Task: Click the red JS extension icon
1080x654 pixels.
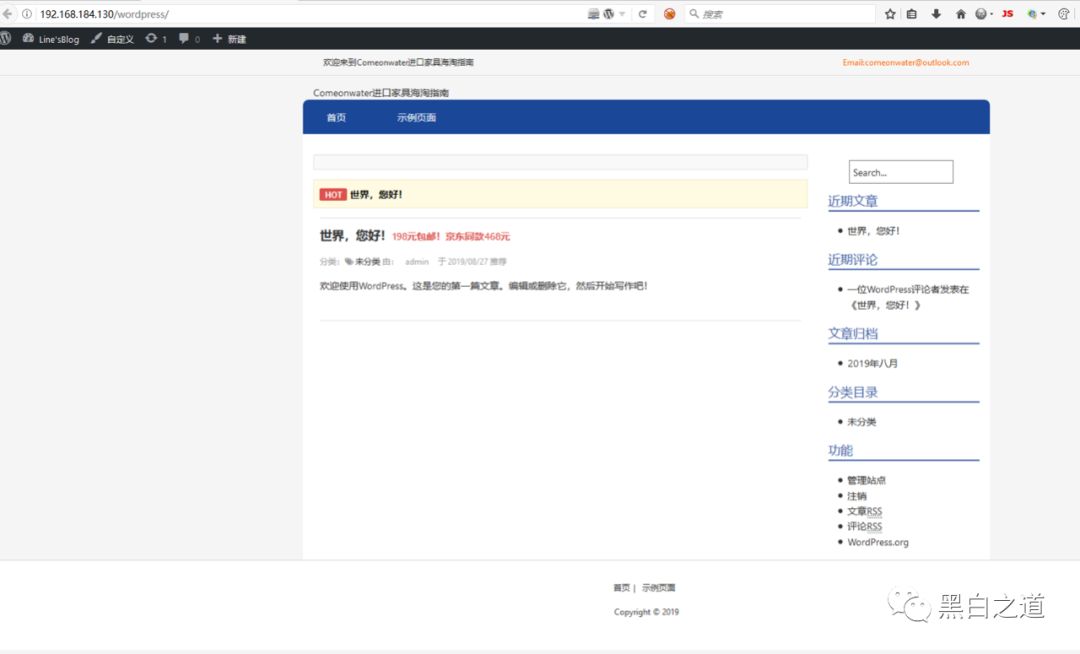Action: pos(1007,14)
